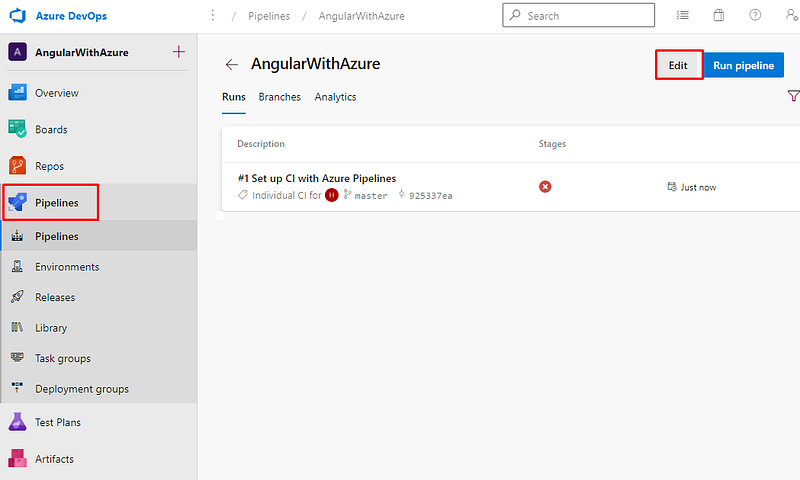Click the plus icon beside project name
The image size is (800, 480).
(x=179, y=52)
